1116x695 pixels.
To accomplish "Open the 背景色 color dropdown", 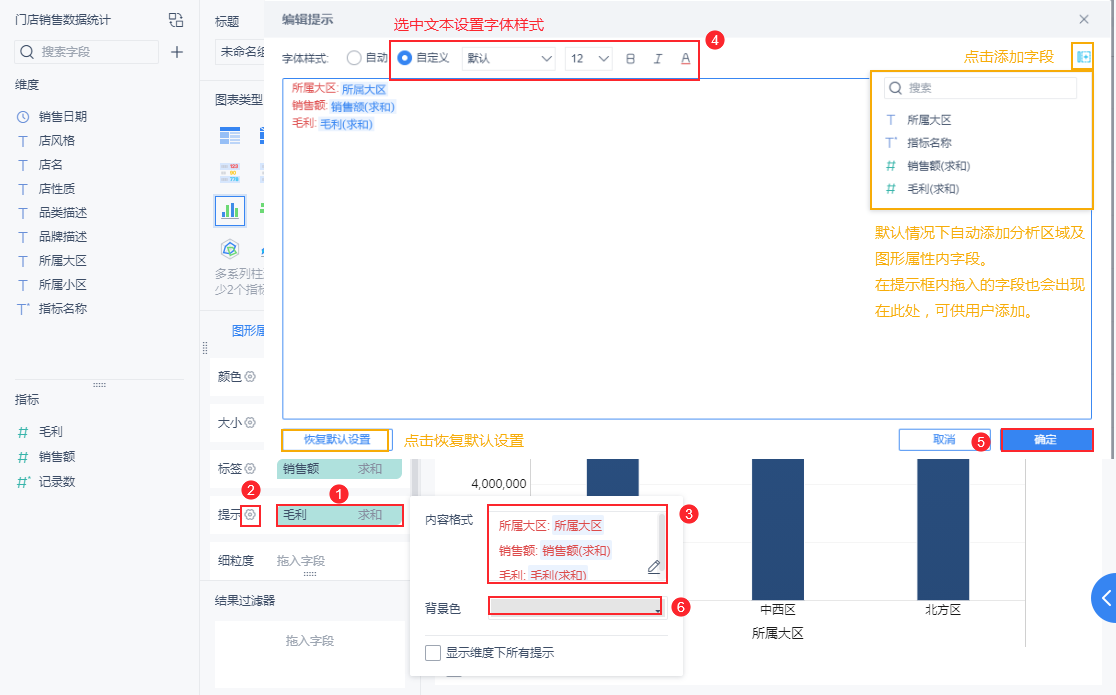I will click(575, 606).
